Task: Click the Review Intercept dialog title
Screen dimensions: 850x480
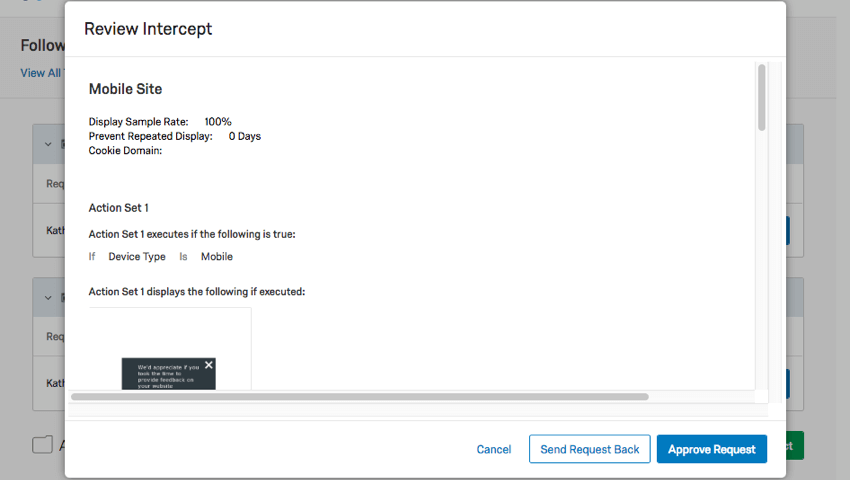Action: pyautogui.click(x=148, y=29)
